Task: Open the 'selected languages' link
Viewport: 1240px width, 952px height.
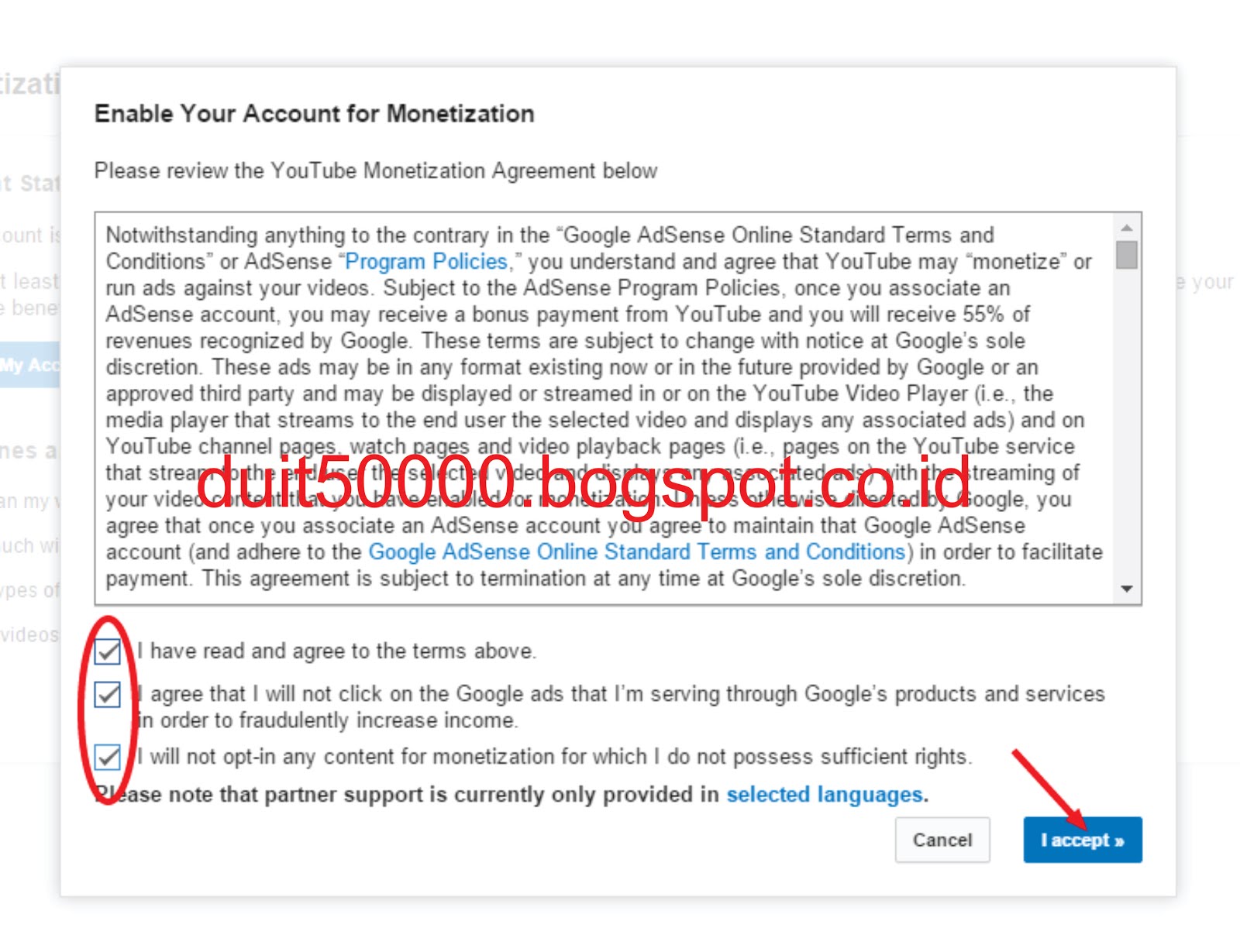Action: (x=825, y=795)
